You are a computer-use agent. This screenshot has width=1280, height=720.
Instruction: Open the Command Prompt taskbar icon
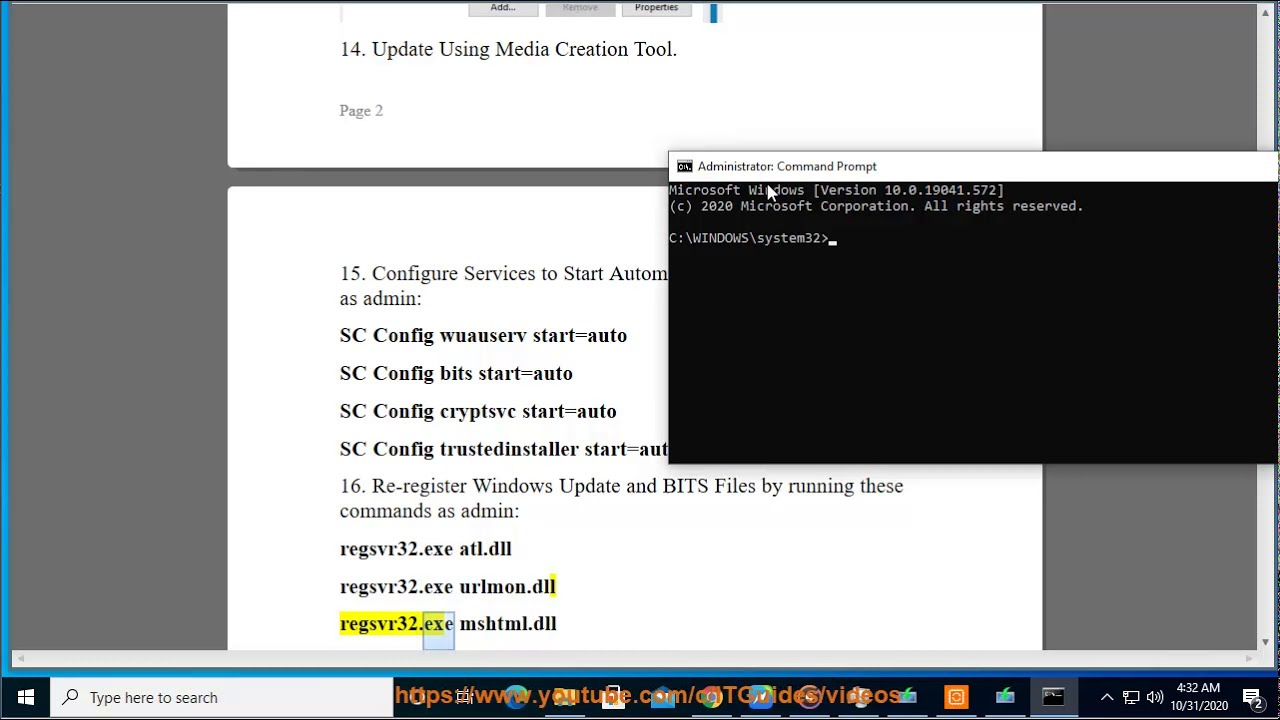1053,697
